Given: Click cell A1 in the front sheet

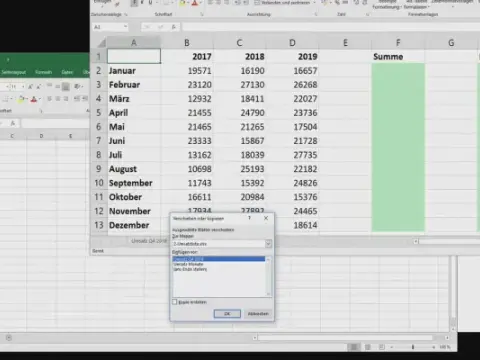Looking at the screenshot, I should (134, 56).
